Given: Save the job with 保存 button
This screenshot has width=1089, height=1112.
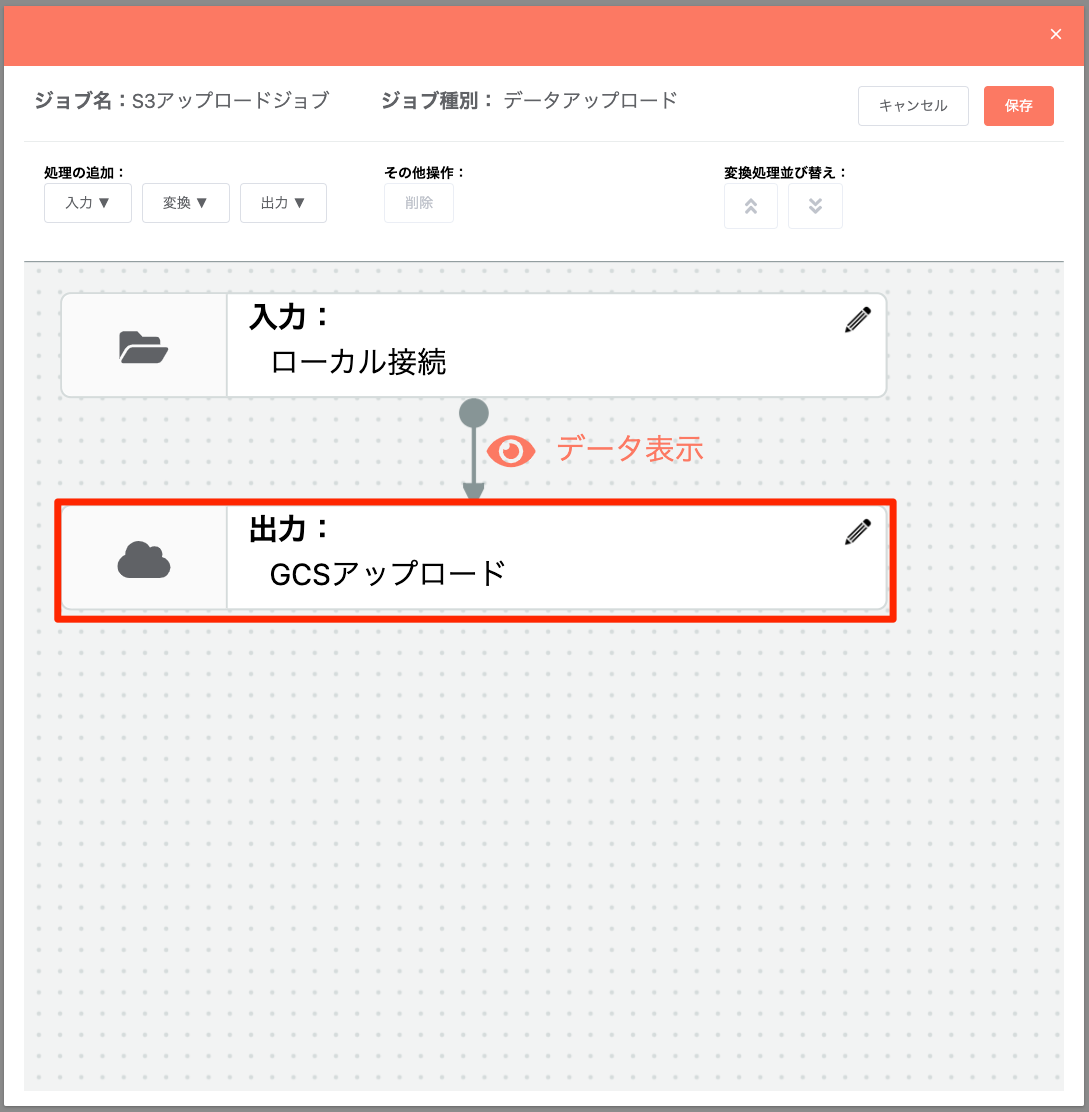Looking at the screenshot, I should tap(1018, 106).
